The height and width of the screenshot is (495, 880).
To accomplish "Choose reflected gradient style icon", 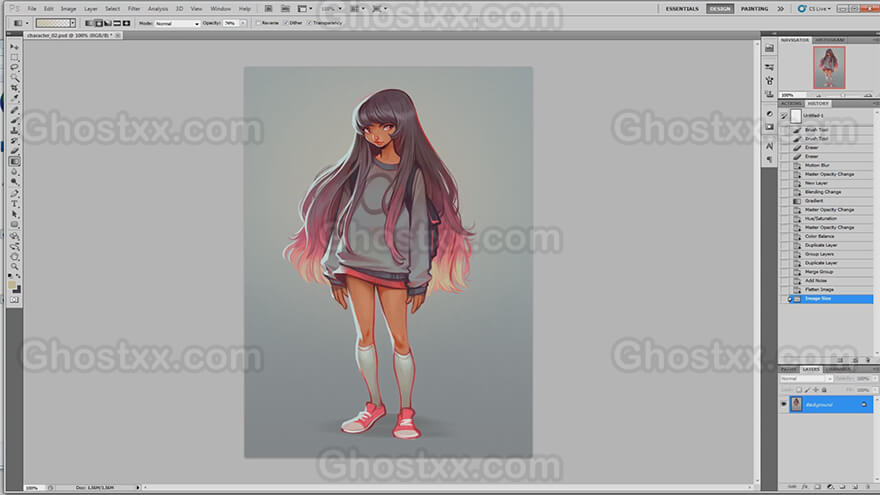I will point(117,23).
